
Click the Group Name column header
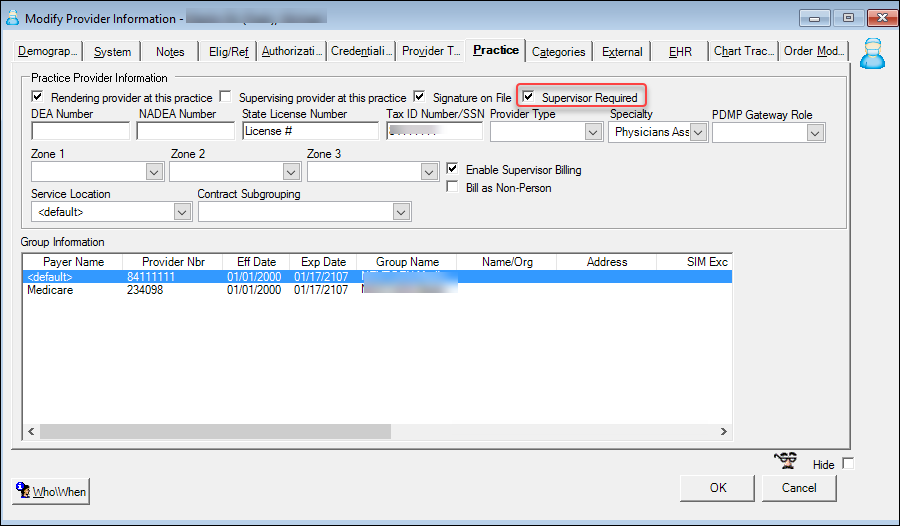coord(407,262)
